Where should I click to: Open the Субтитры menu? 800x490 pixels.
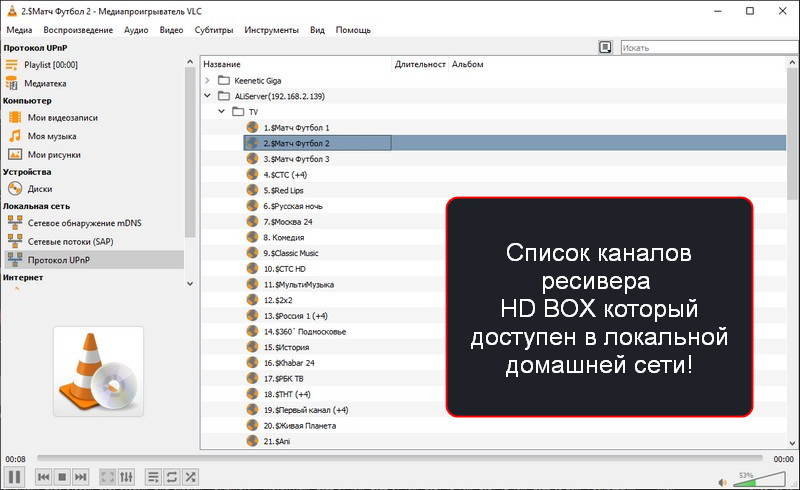[x=214, y=30]
